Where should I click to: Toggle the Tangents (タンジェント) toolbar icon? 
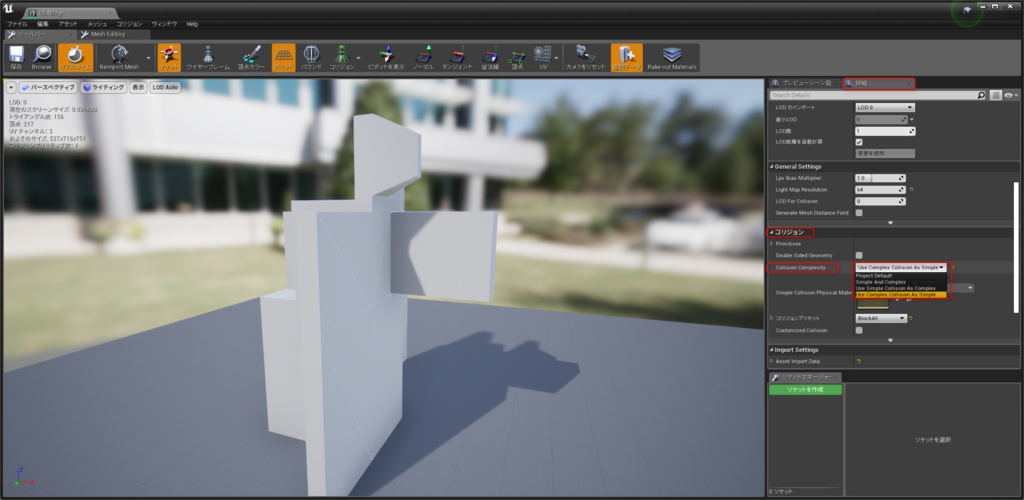457,57
